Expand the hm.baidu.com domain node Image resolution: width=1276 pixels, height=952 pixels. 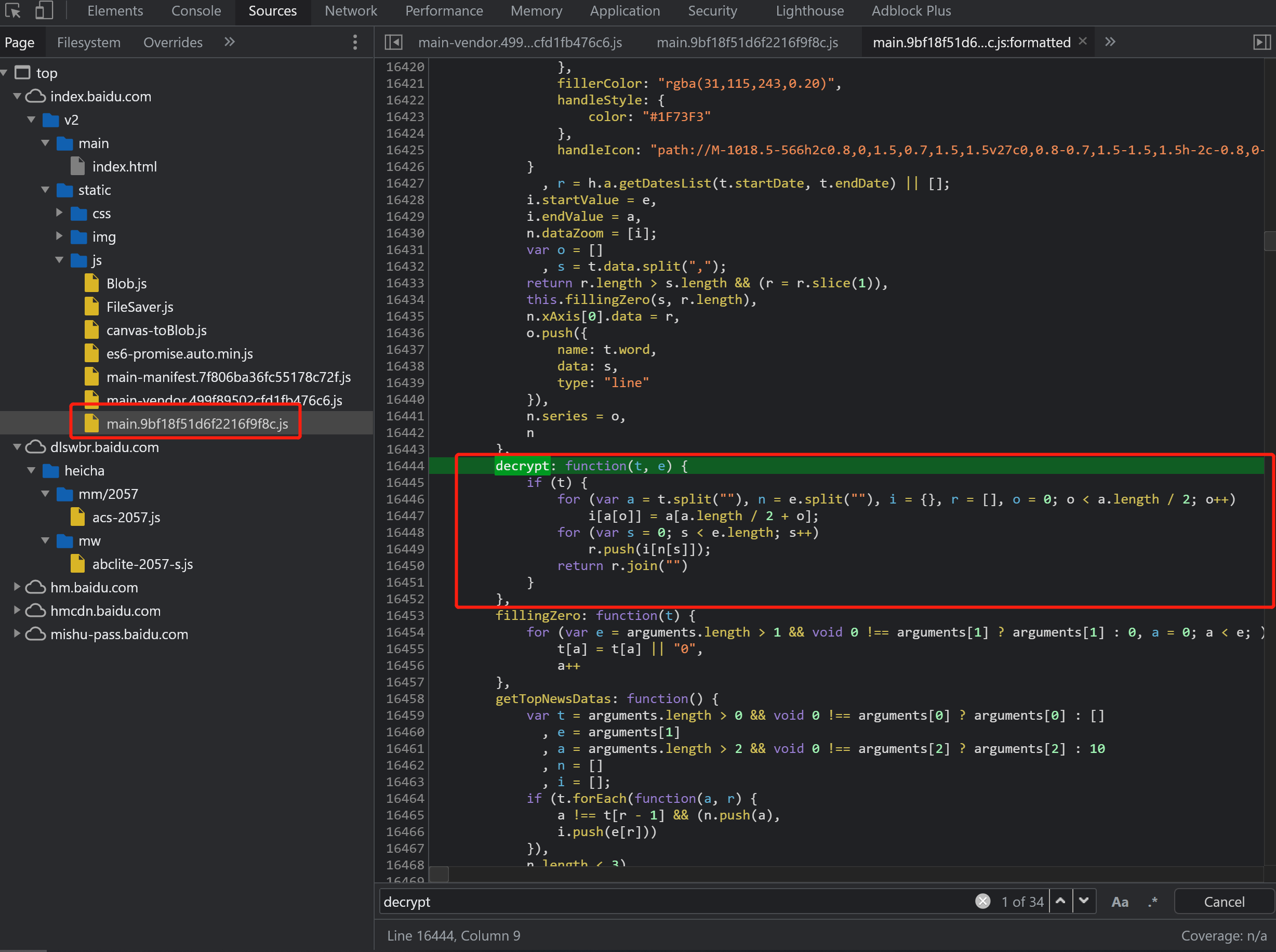[17, 587]
